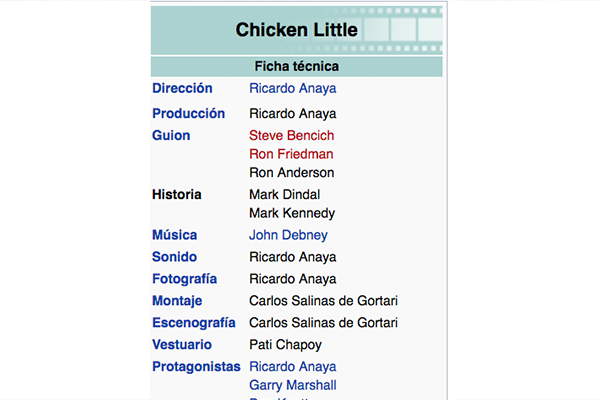Click the red Ron Friedman link
Screen dimensions: 600x400
coord(291,154)
